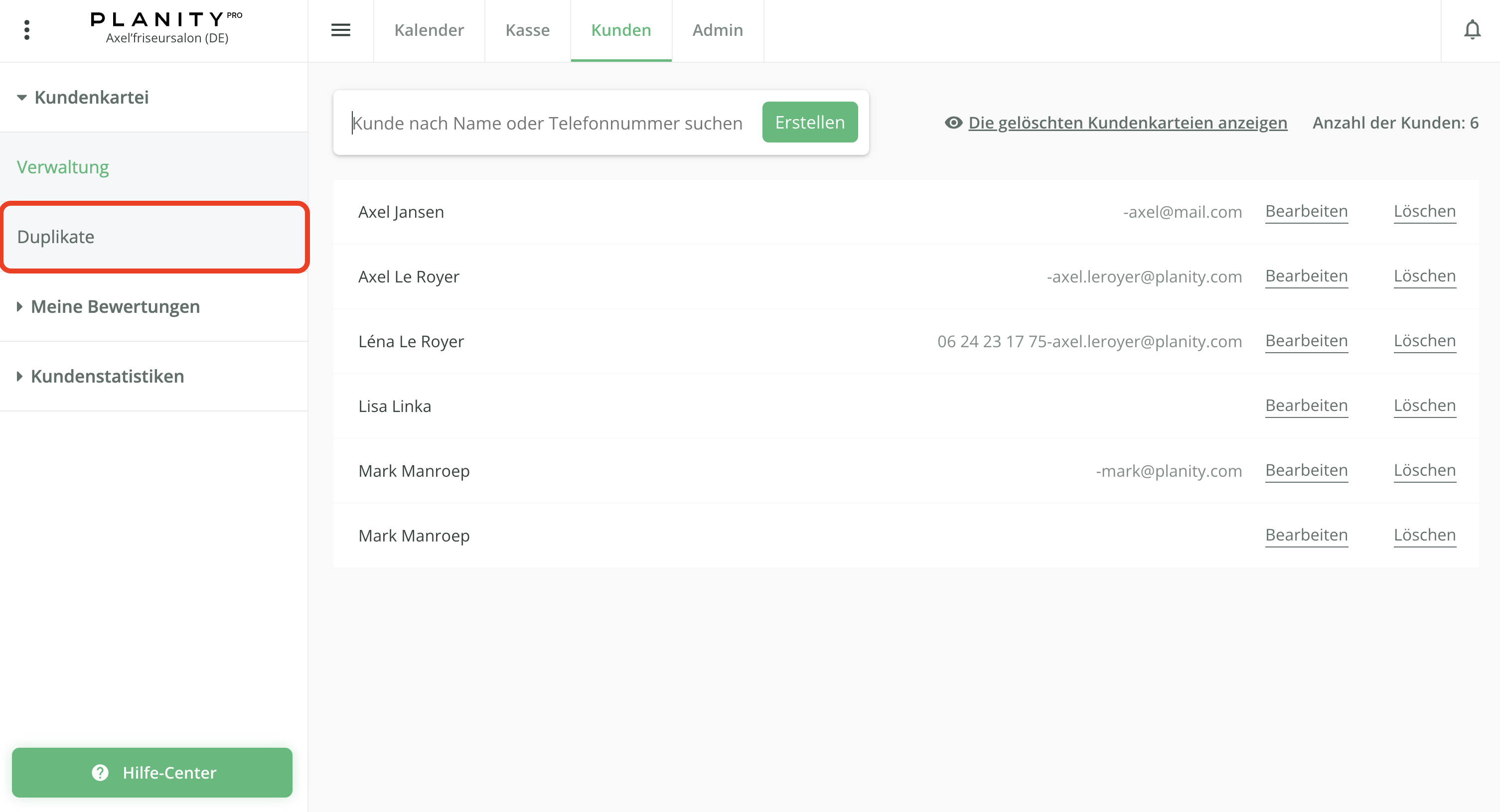Go to the Admin tab
This screenshot has height=812, width=1500.
[718, 30]
